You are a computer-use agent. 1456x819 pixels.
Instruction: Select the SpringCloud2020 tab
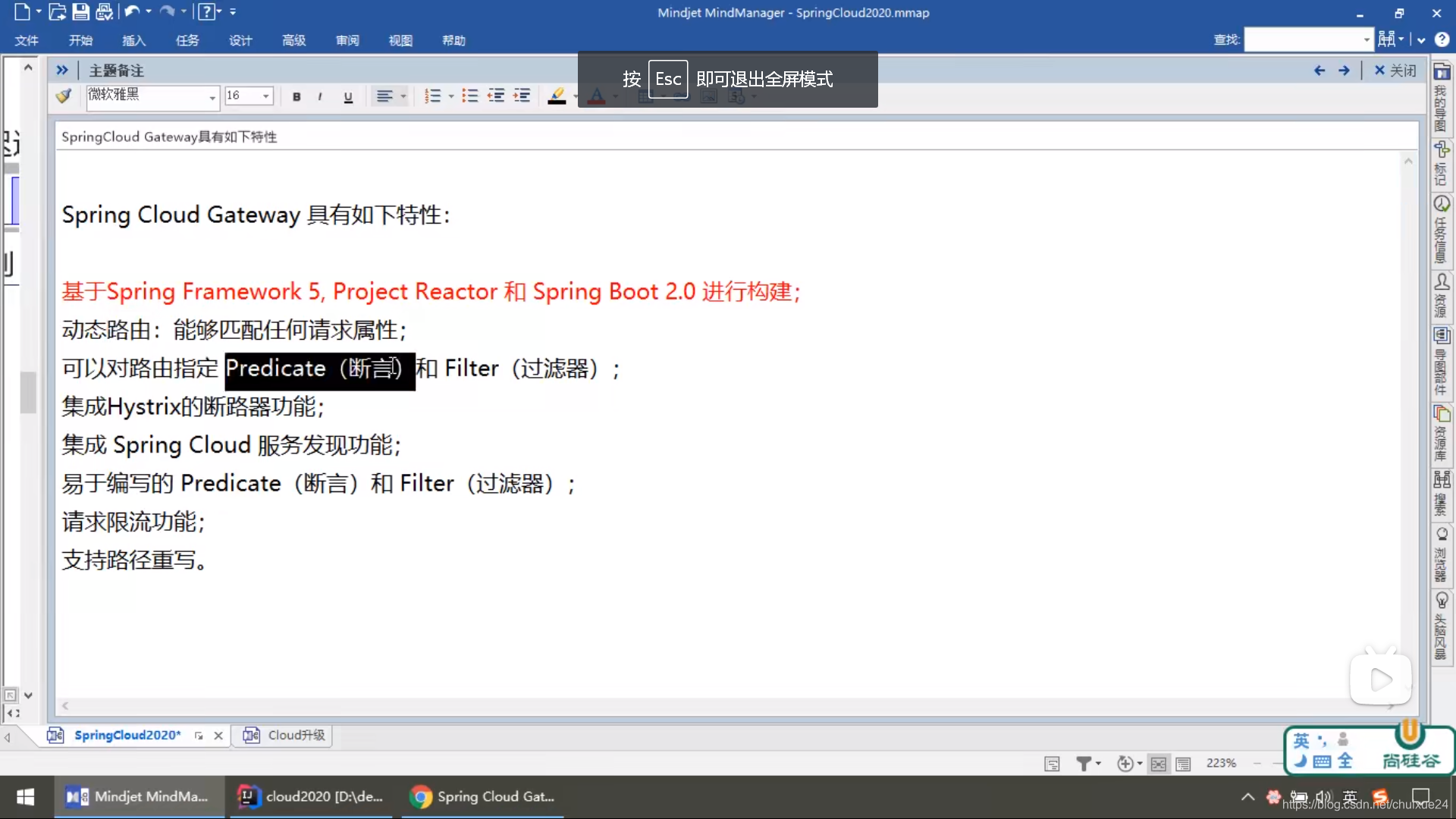coord(128,735)
